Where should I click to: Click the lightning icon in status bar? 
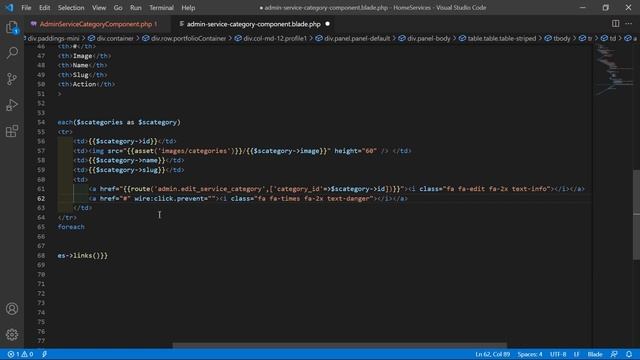pyautogui.click(x=44, y=354)
